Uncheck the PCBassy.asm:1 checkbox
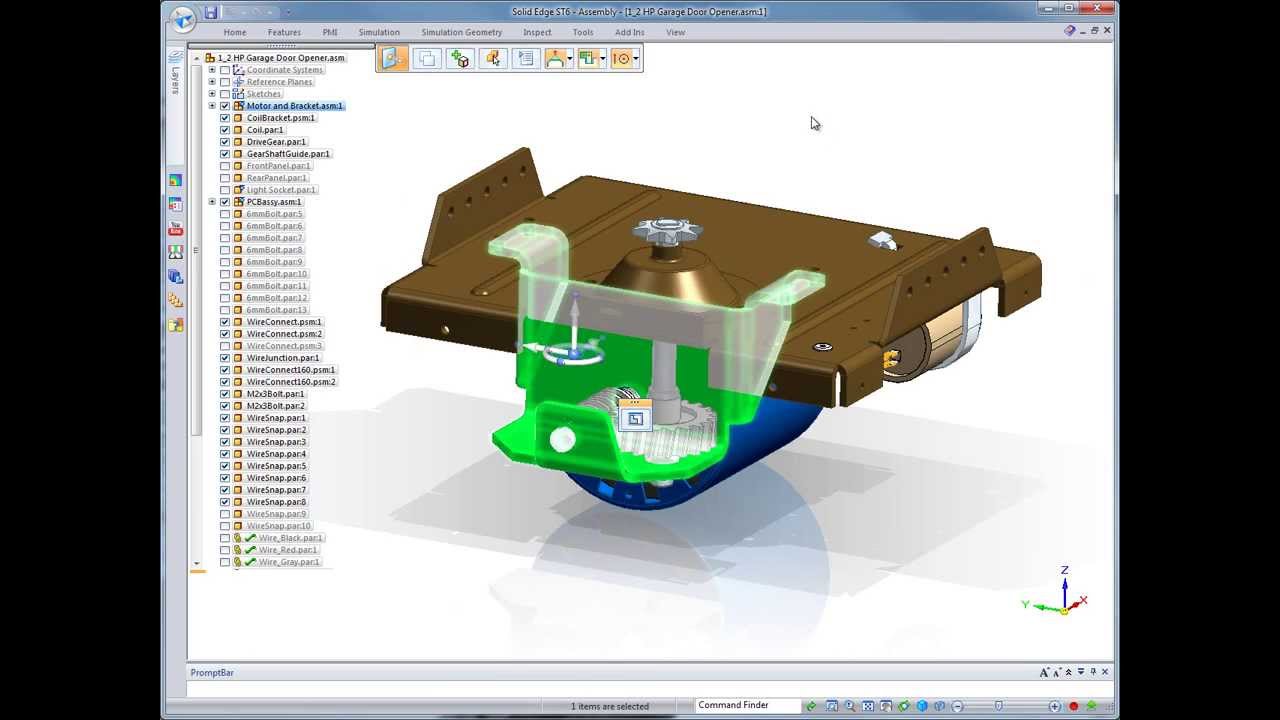 (x=225, y=202)
